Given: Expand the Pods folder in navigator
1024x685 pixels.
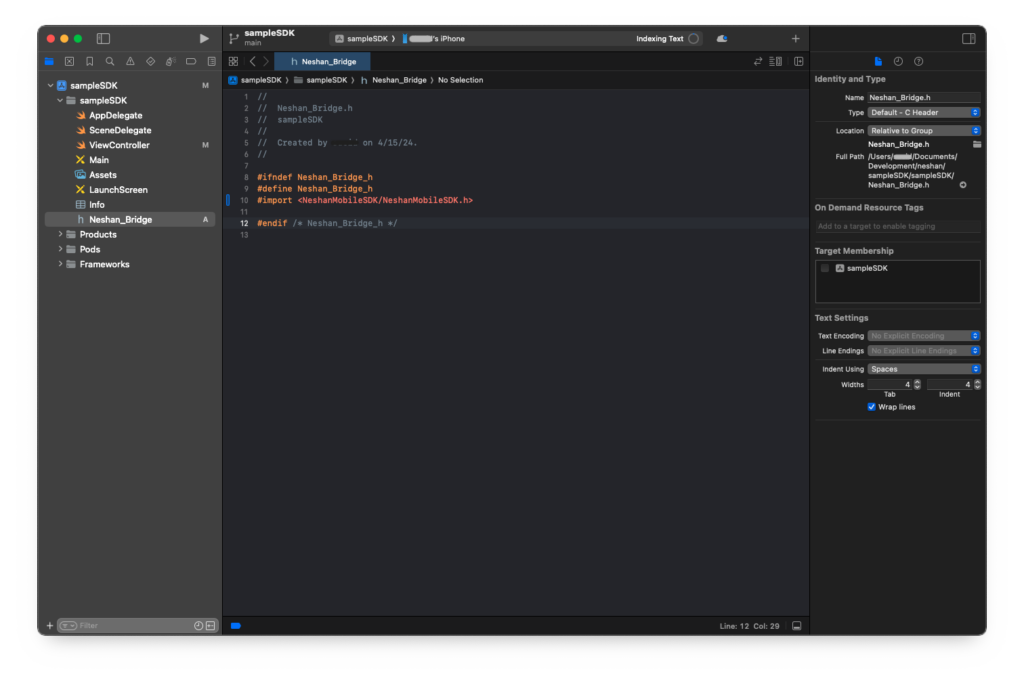Looking at the screenshot, I should pyautogui.click(x=61, y=249).
